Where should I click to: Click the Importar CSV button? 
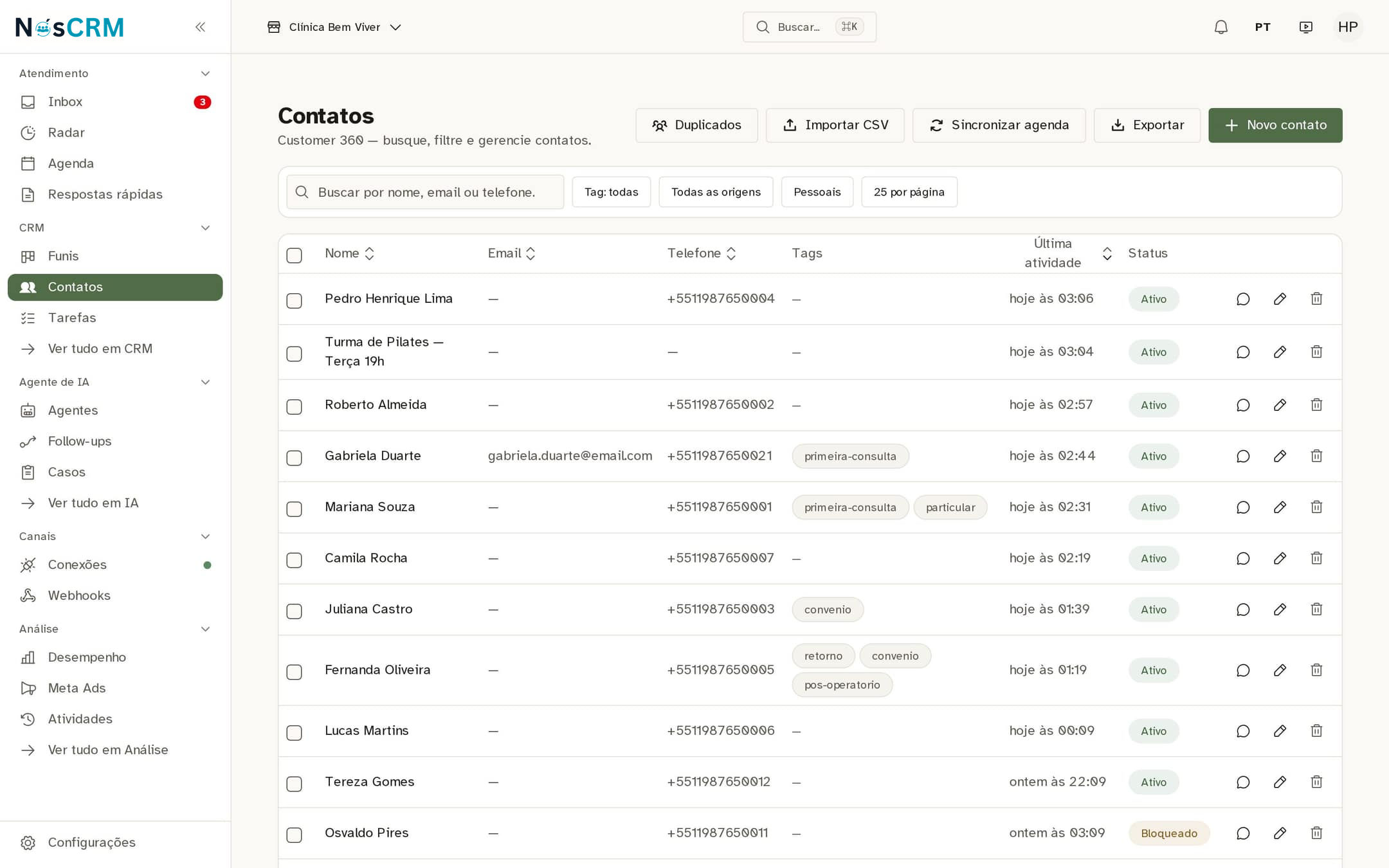pos(835,125)
